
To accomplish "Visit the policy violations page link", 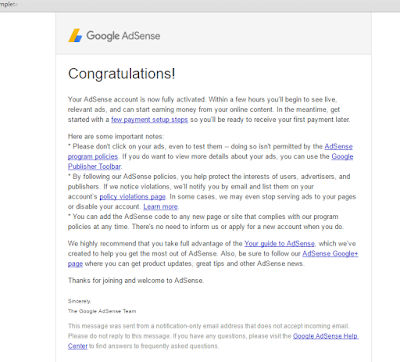I will tap(132, 197).
